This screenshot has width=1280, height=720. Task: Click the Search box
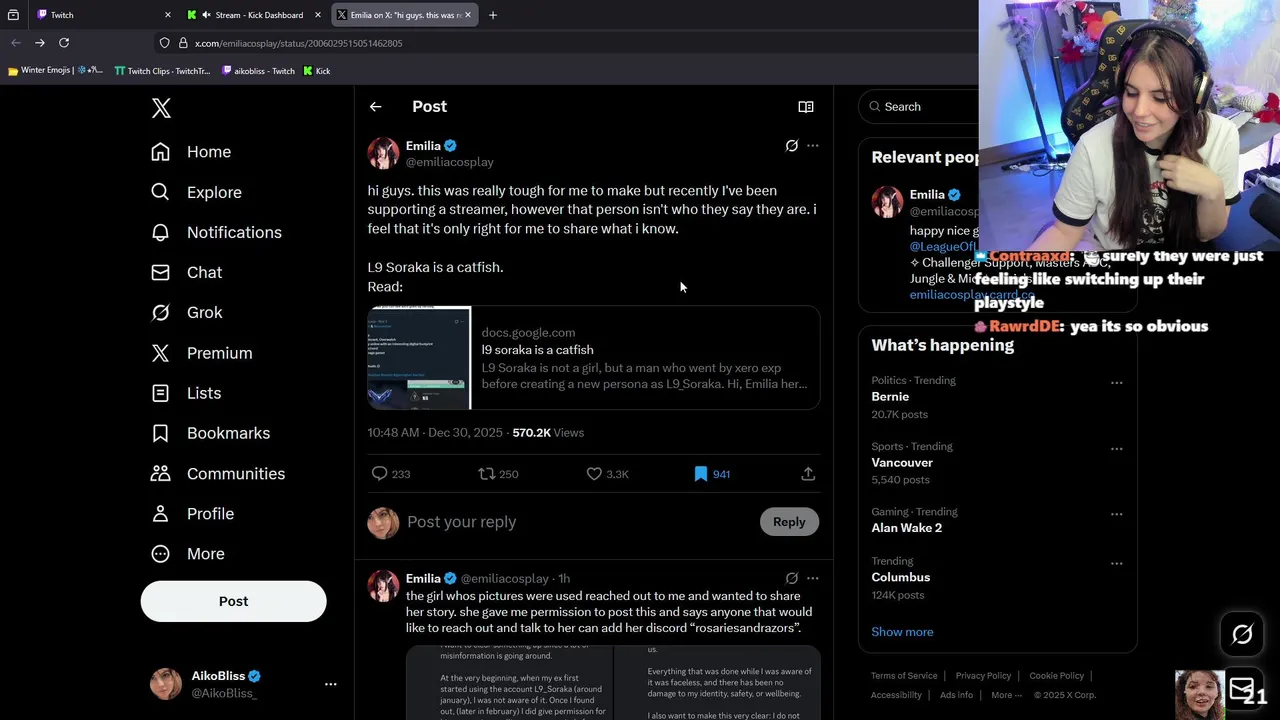920,107
